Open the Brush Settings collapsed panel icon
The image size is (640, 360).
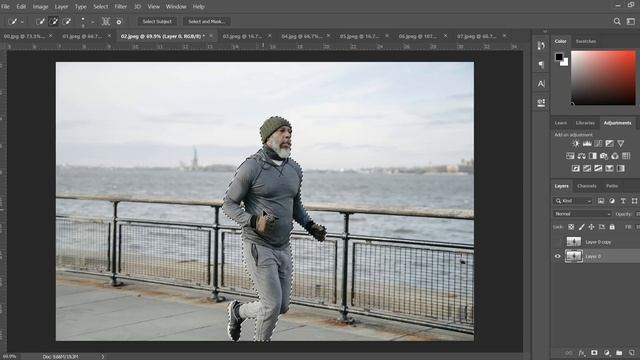click(x=541, y=46)
